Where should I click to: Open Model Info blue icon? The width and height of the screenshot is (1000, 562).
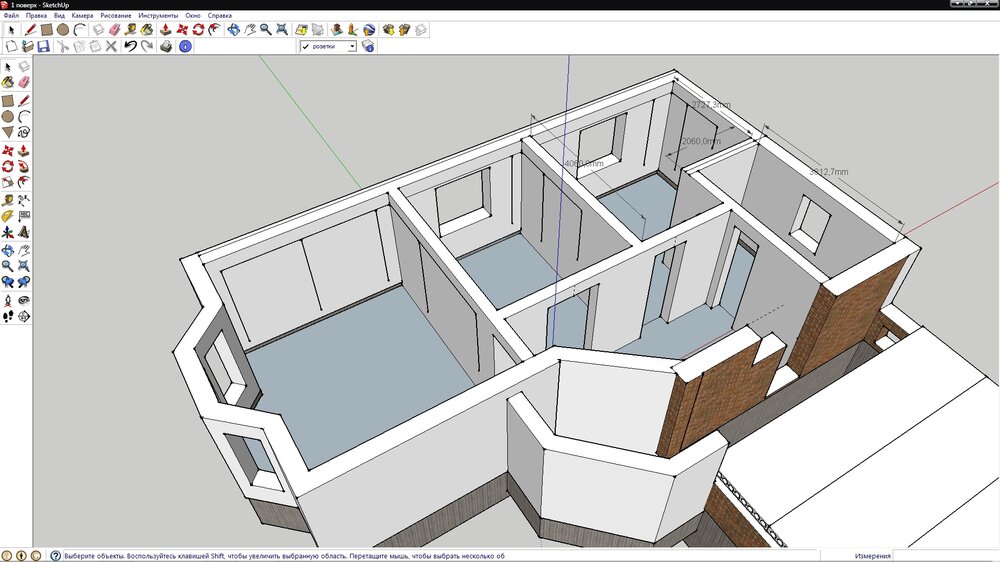185,46
